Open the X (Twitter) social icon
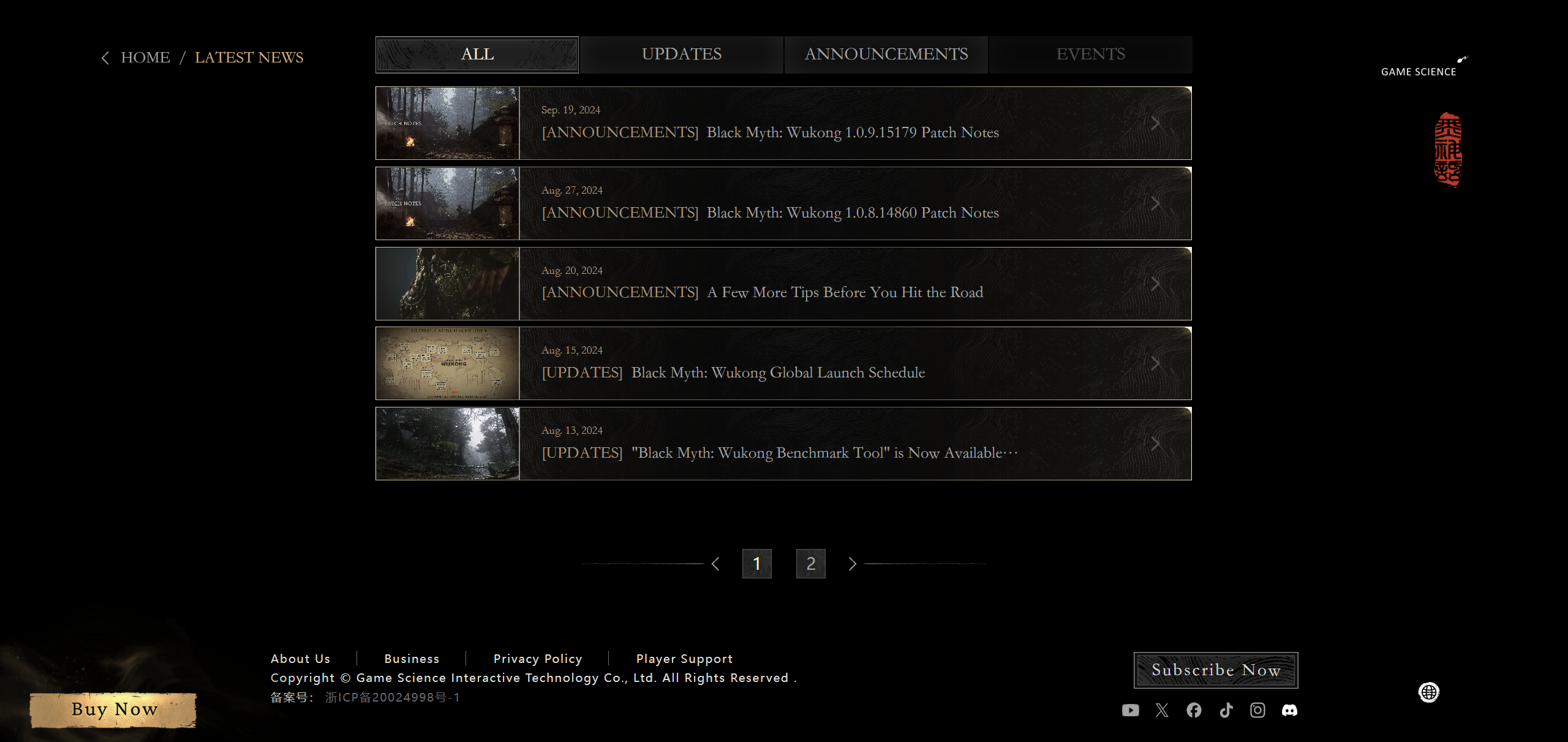The image size is (1568, 742). (1162, 710)
